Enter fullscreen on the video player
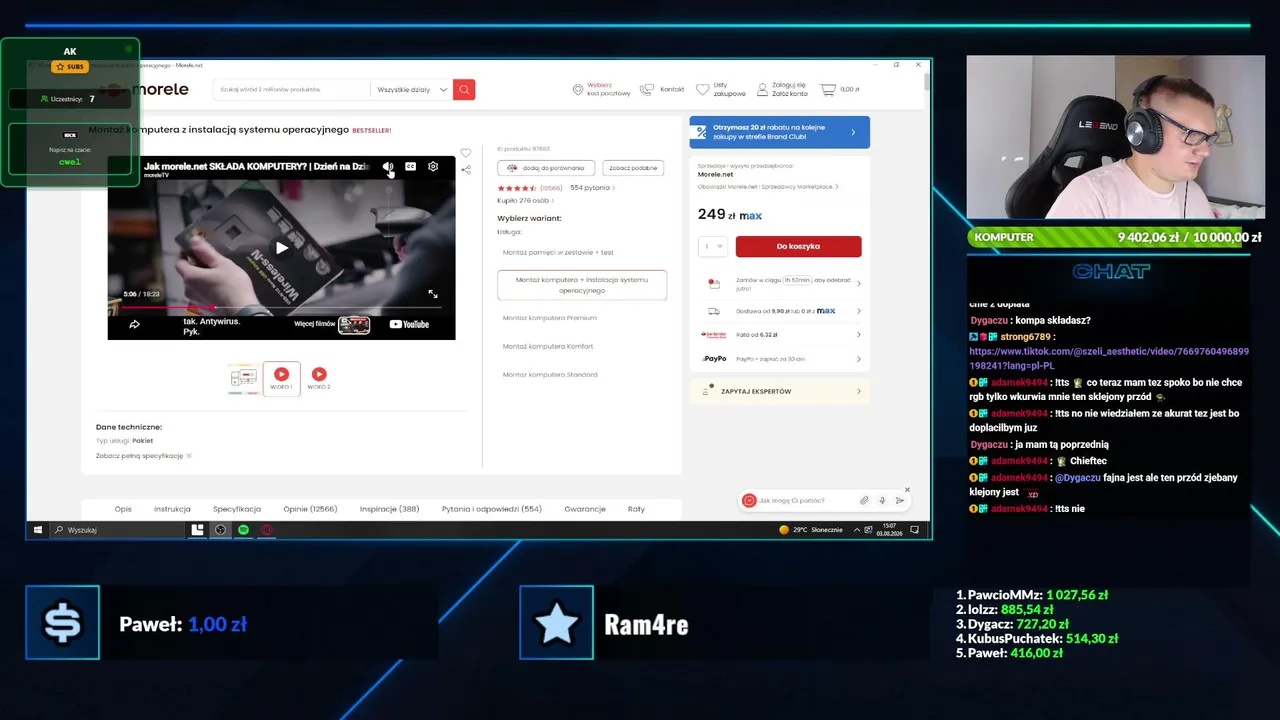Image resolution: width=1280 pixels, height=720 pixels. [x=433, y=294]
